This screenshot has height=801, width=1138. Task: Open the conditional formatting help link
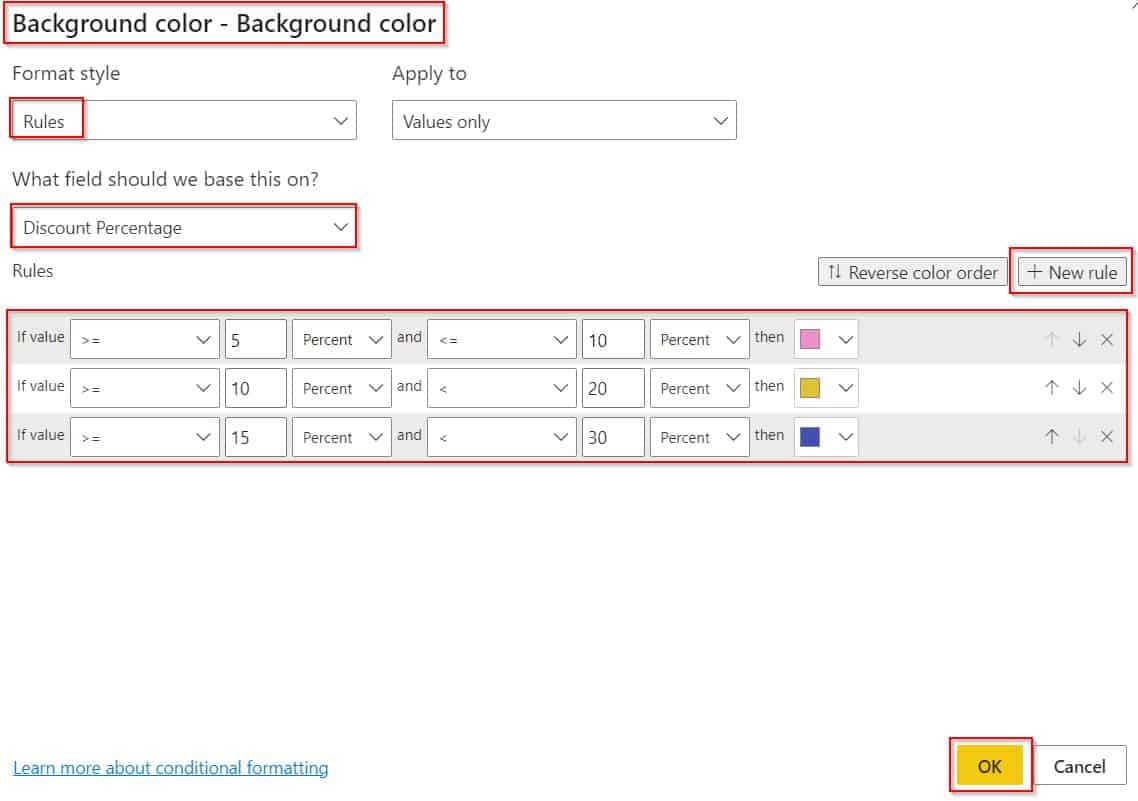click(170, 768)
